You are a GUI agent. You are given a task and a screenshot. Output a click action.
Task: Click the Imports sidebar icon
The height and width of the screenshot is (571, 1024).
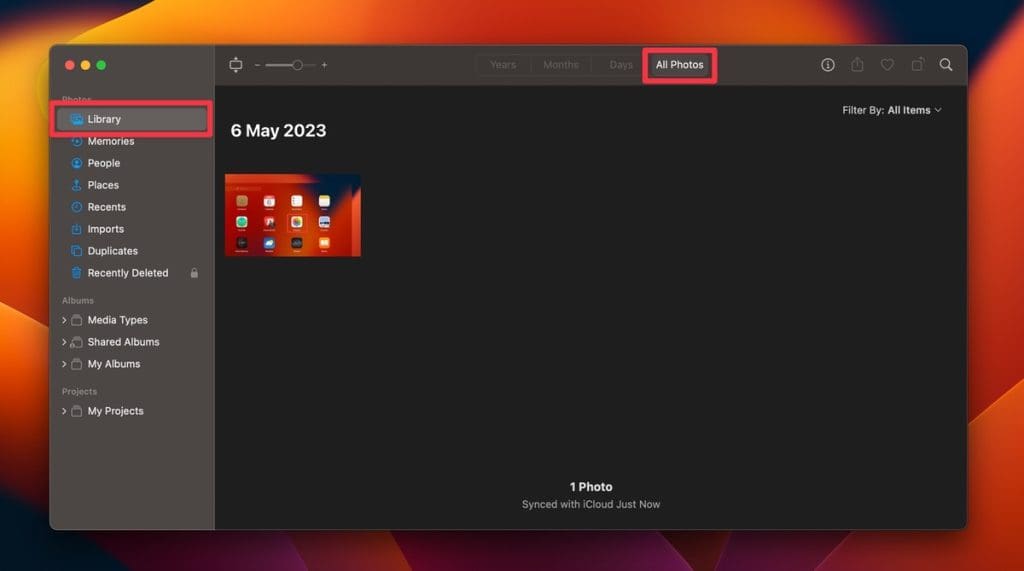pyautogui.click(x=76, y=229)
